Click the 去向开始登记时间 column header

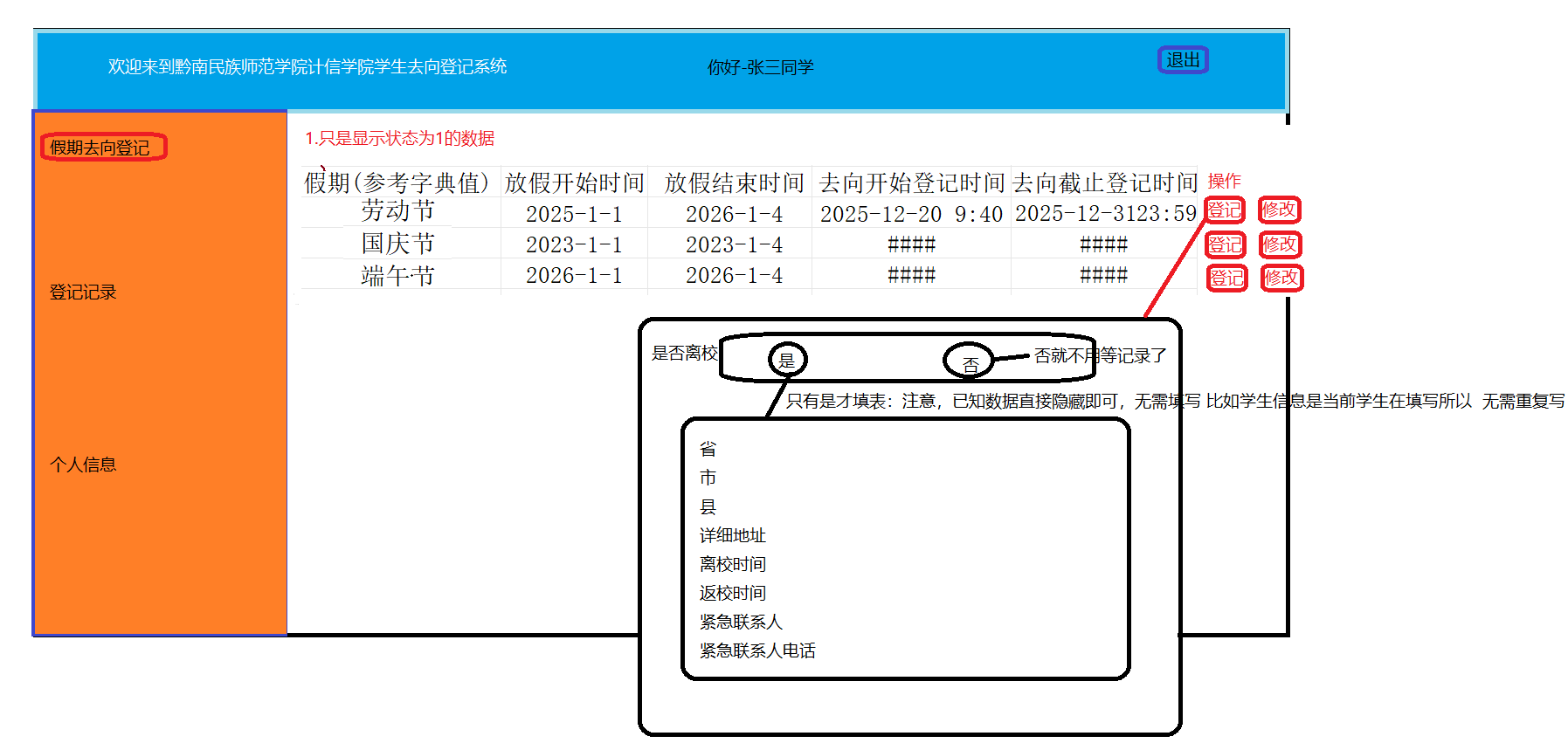coord(912,182)
